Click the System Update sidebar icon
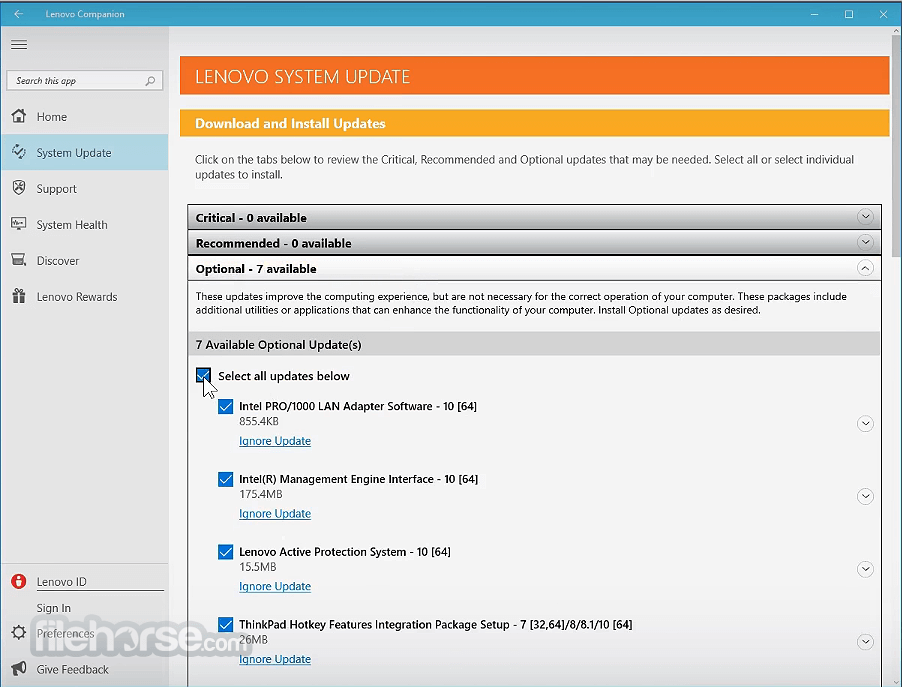The width and height of the screenshot is (902, 687). point(19,152)
